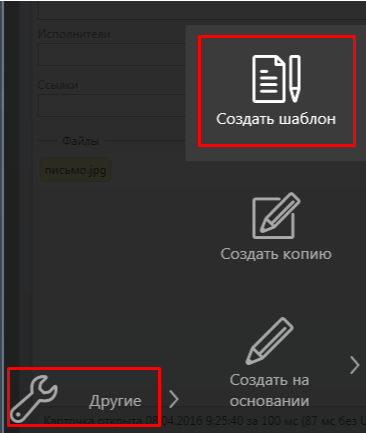The width and height of the screenshot is (366, 433).
Task: Expand the chevron right of Создать на основании
Action: (355, 365)
